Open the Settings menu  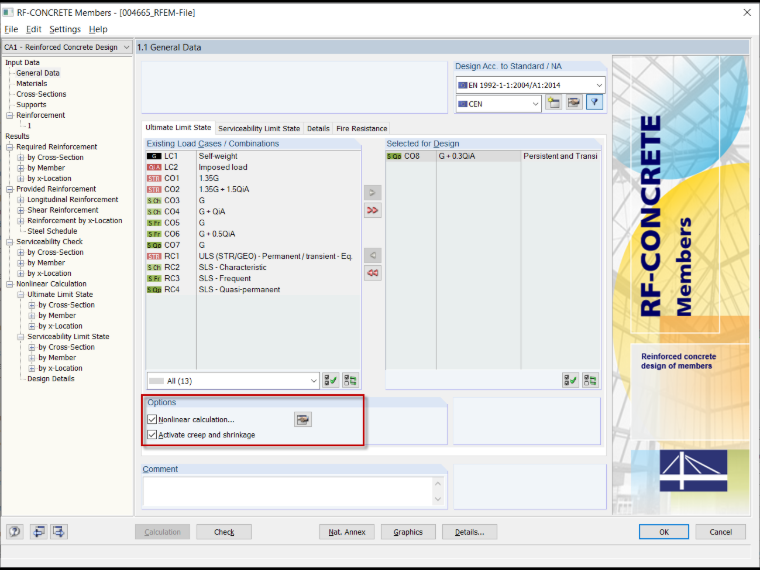65,29
